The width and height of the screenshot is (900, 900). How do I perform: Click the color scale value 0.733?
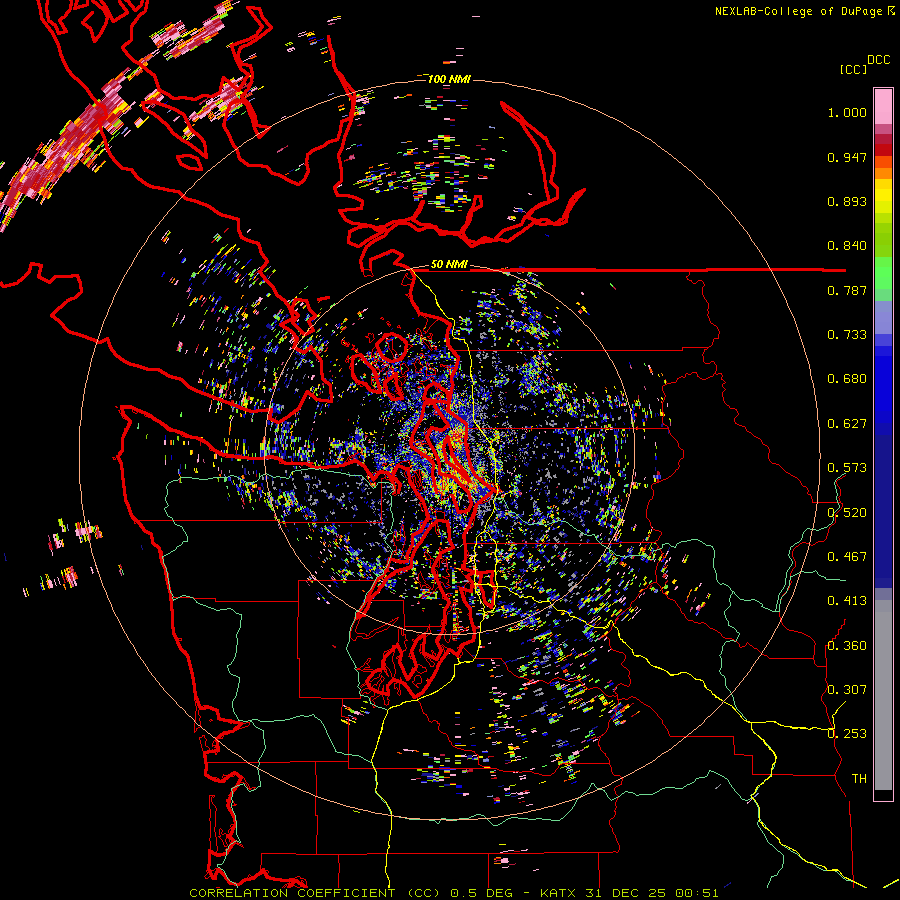847,335
